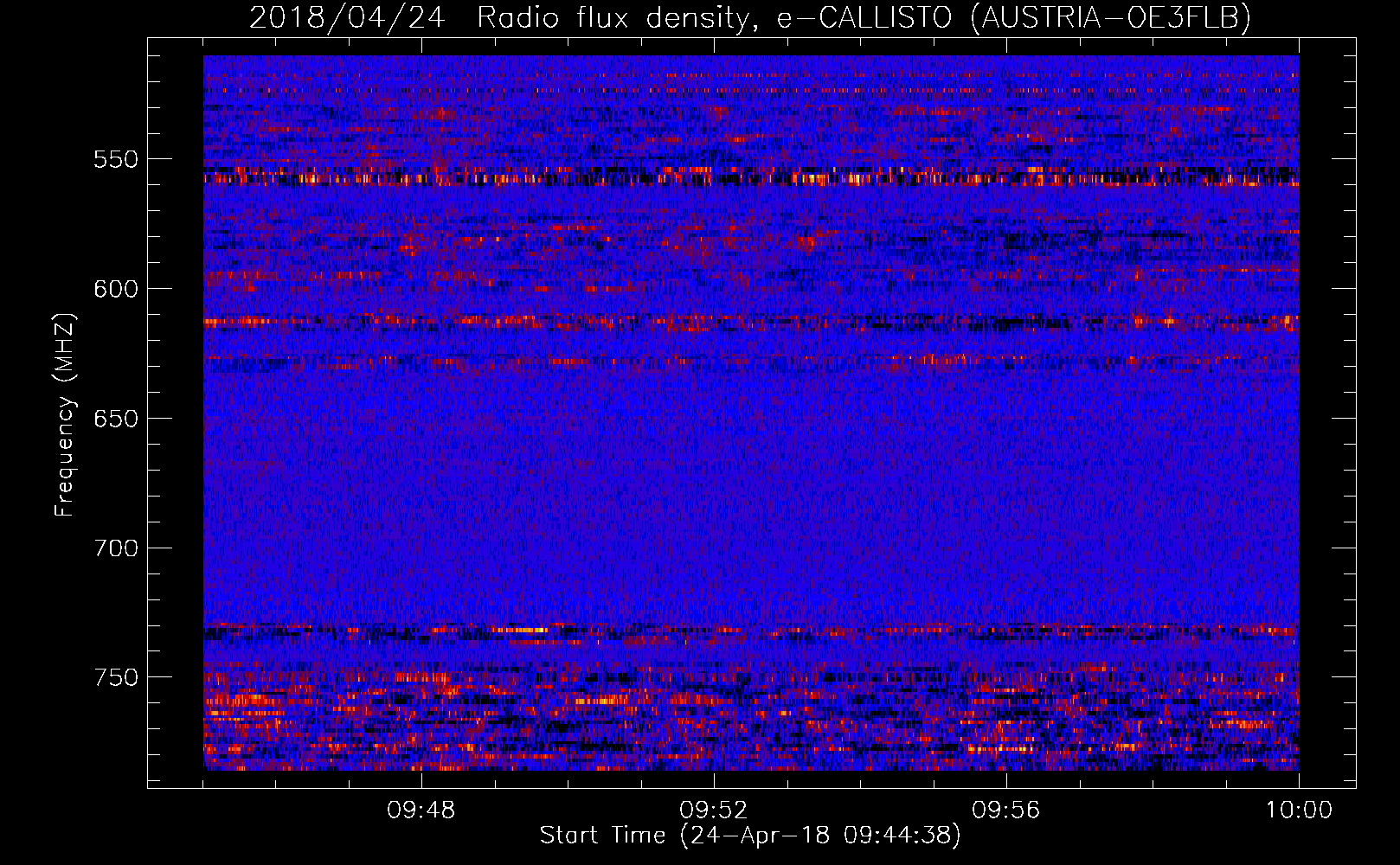The width and height of the screenshot is (1400, 865).
Task: Click the 700 frequency axis label
Action: pos(116,548)
